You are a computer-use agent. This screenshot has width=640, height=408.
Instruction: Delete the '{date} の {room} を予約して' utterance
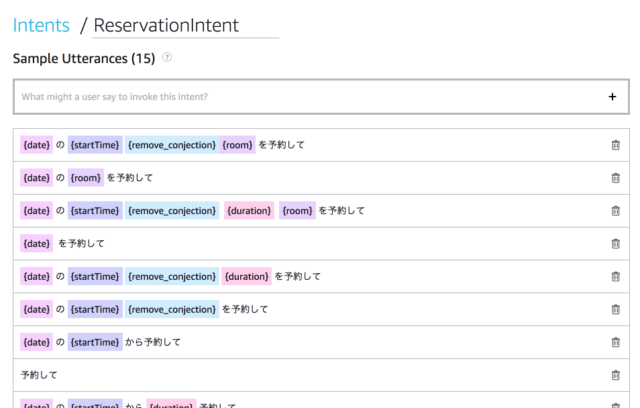[616, 178]
